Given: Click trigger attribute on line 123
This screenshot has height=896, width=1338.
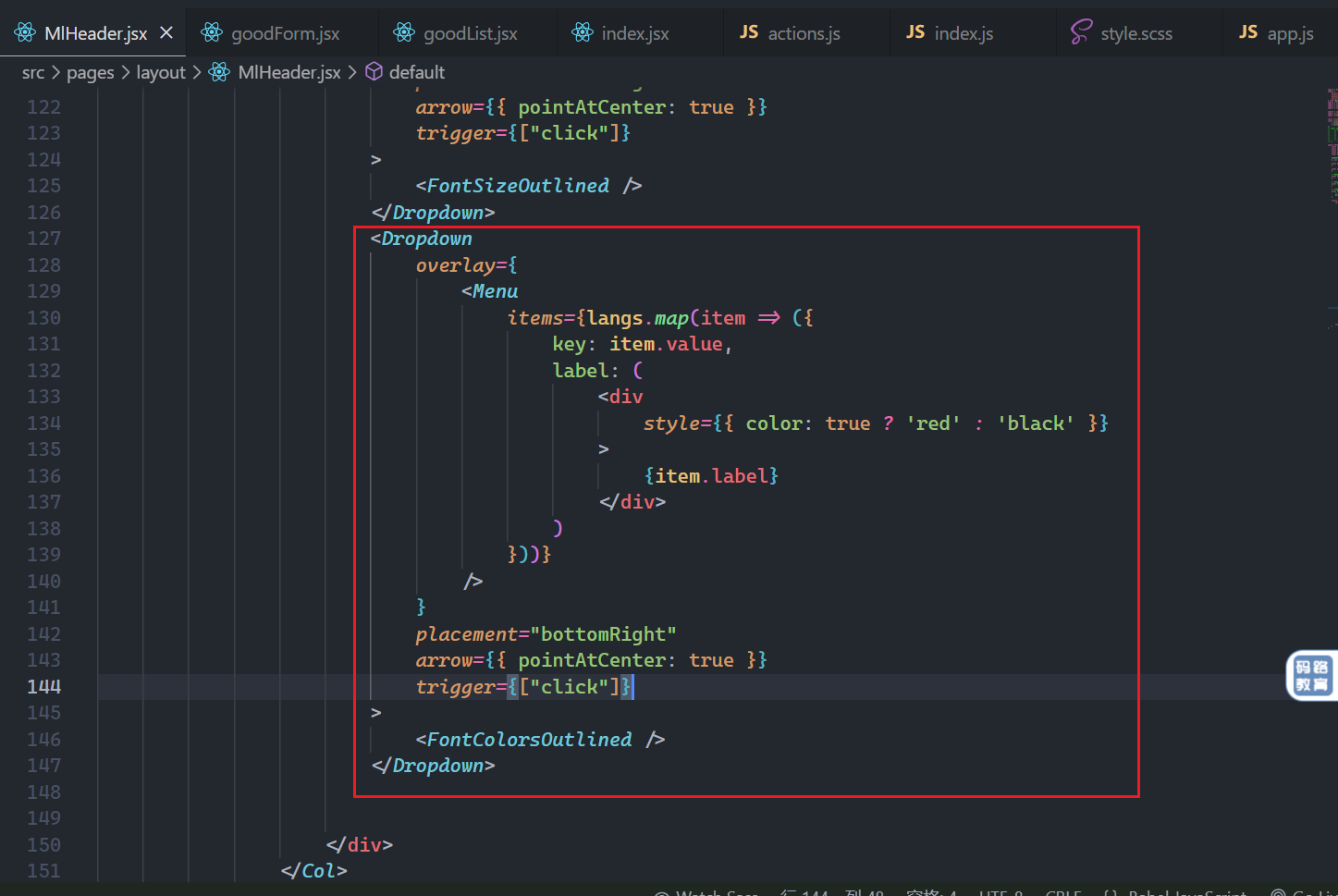Looking at the screenshot, I should coord(523,133).
